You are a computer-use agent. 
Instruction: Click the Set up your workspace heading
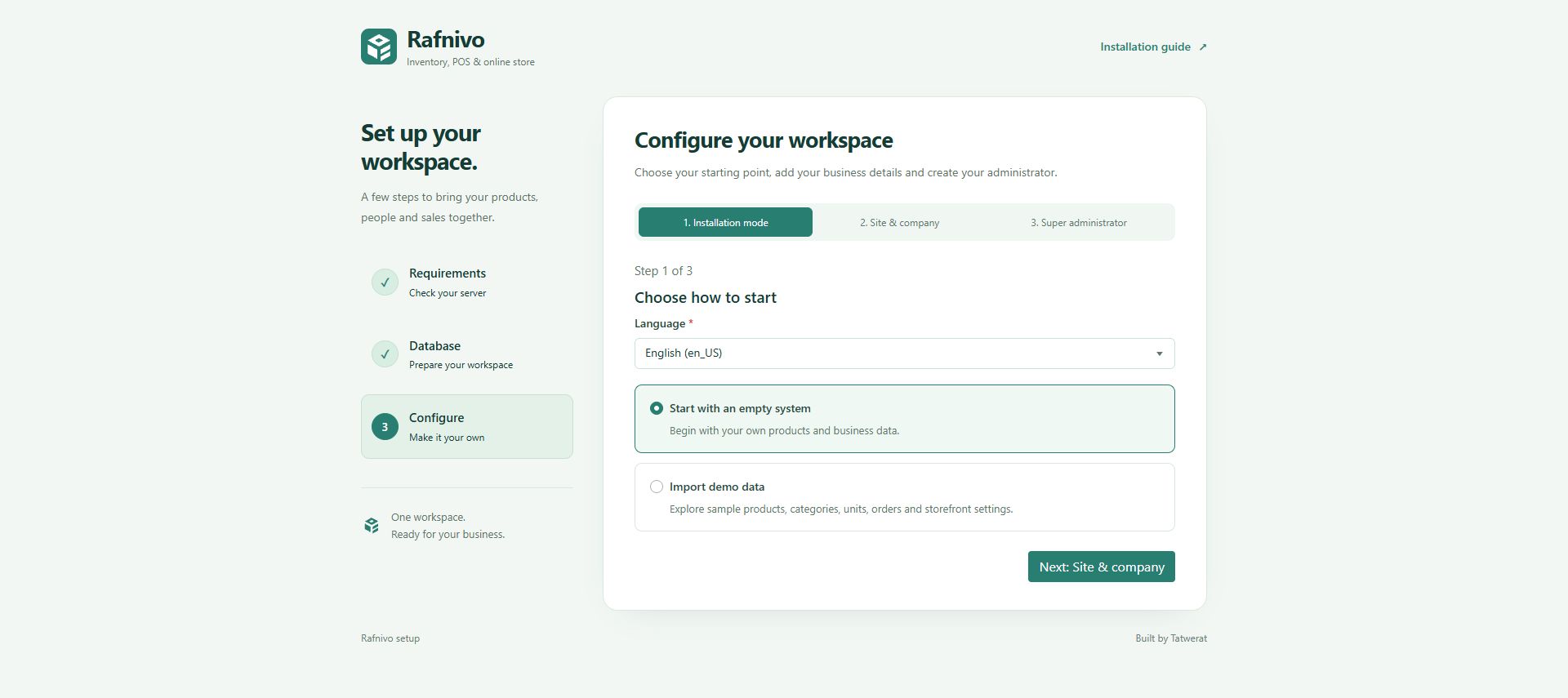pos(421,148)
